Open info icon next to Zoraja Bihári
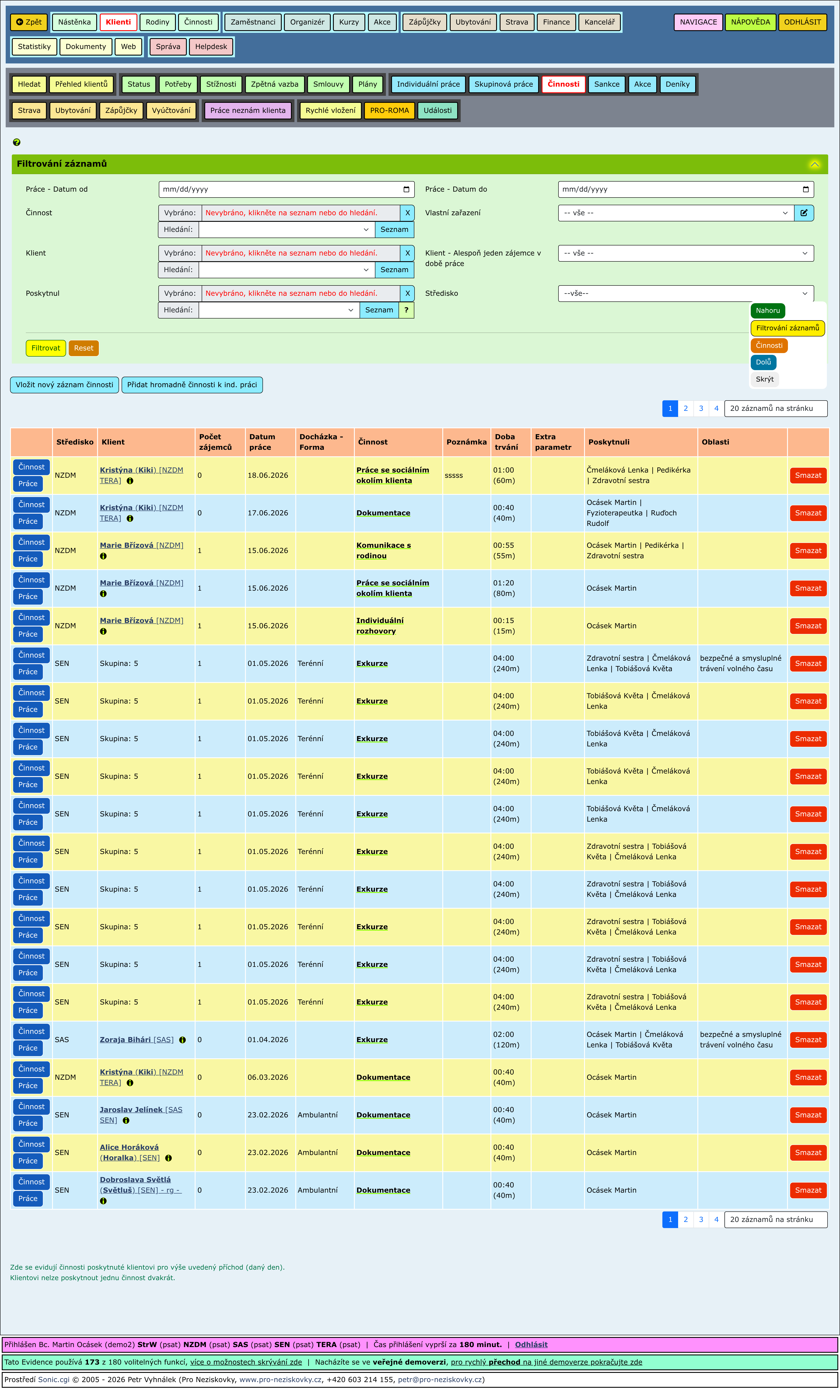Image resolution: width=840 pixels, height=1400 pixels. 182,1040
